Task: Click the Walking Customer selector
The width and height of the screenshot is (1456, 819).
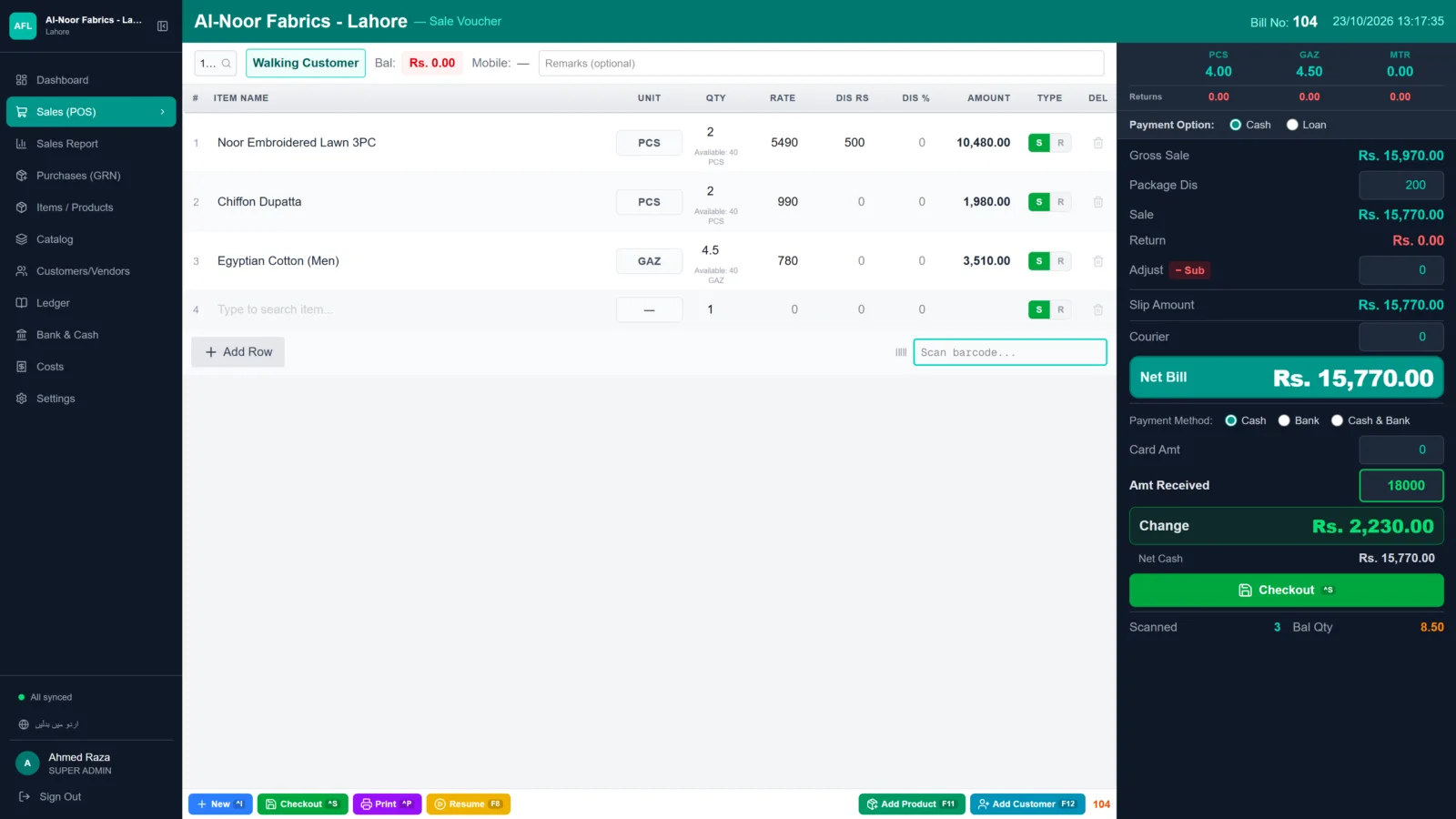Action: pos(306,64)
